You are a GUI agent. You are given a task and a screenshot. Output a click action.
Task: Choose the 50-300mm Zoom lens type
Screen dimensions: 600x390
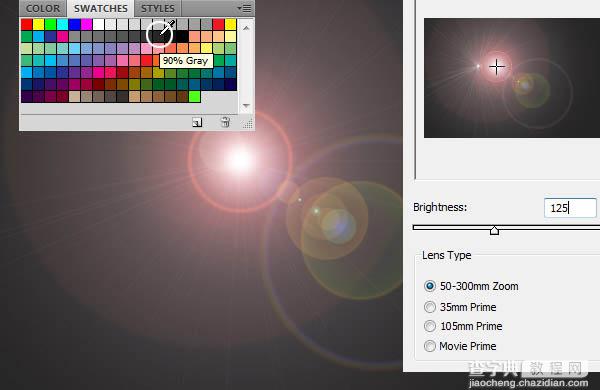tap(471, 286)
